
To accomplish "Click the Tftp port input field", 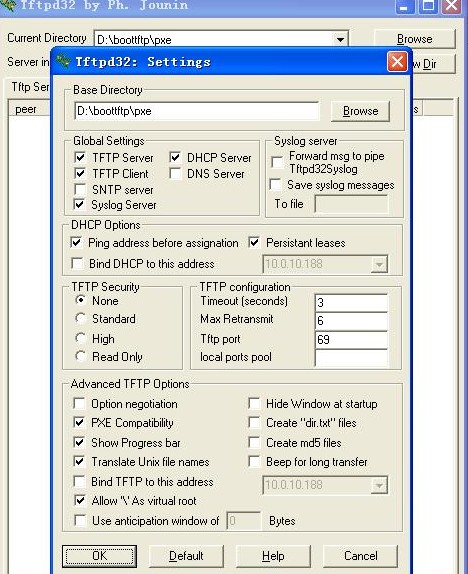I will click(351, 339).
